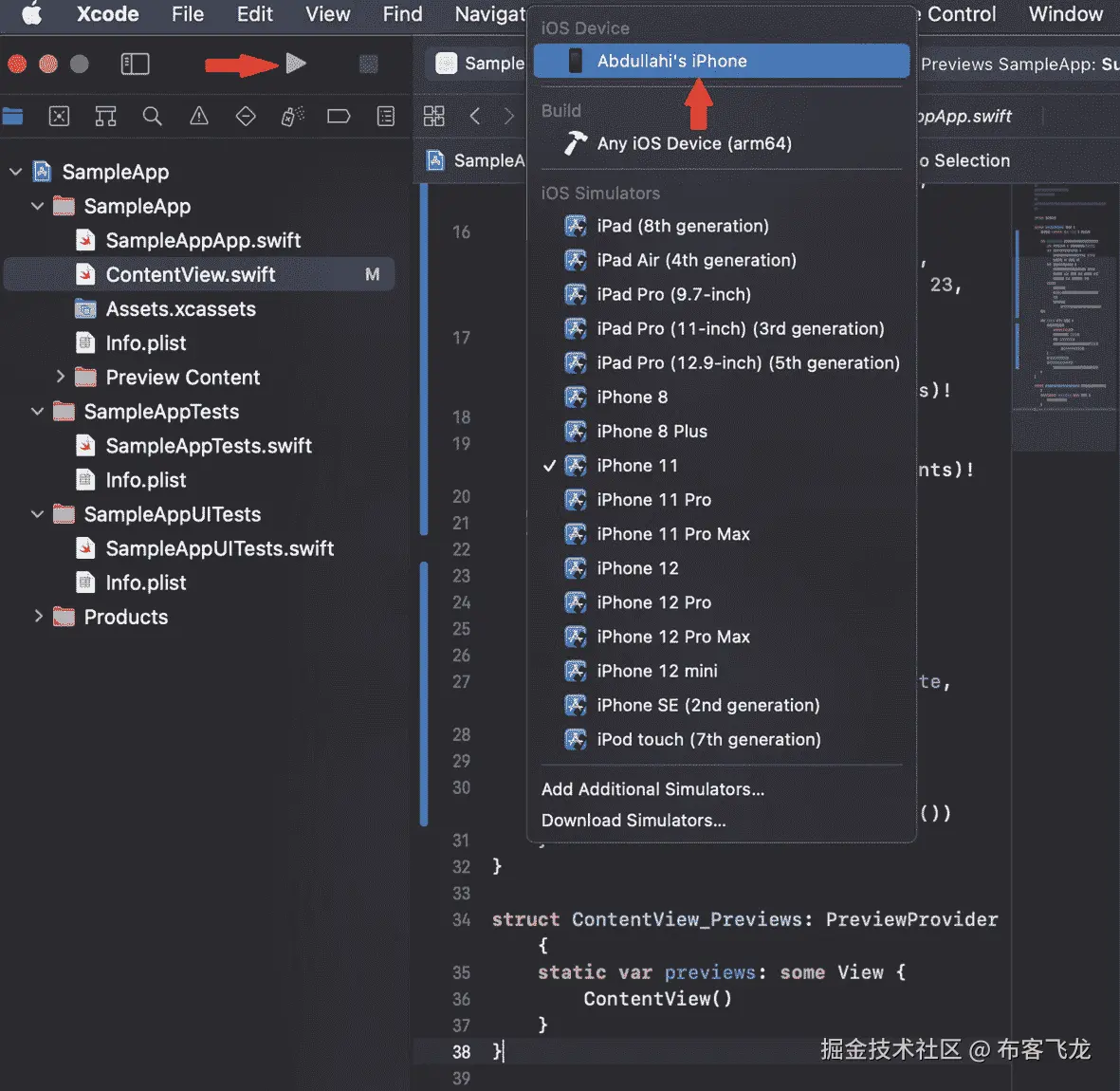Select SampleAppUITests.swift file

click(219, 548)
